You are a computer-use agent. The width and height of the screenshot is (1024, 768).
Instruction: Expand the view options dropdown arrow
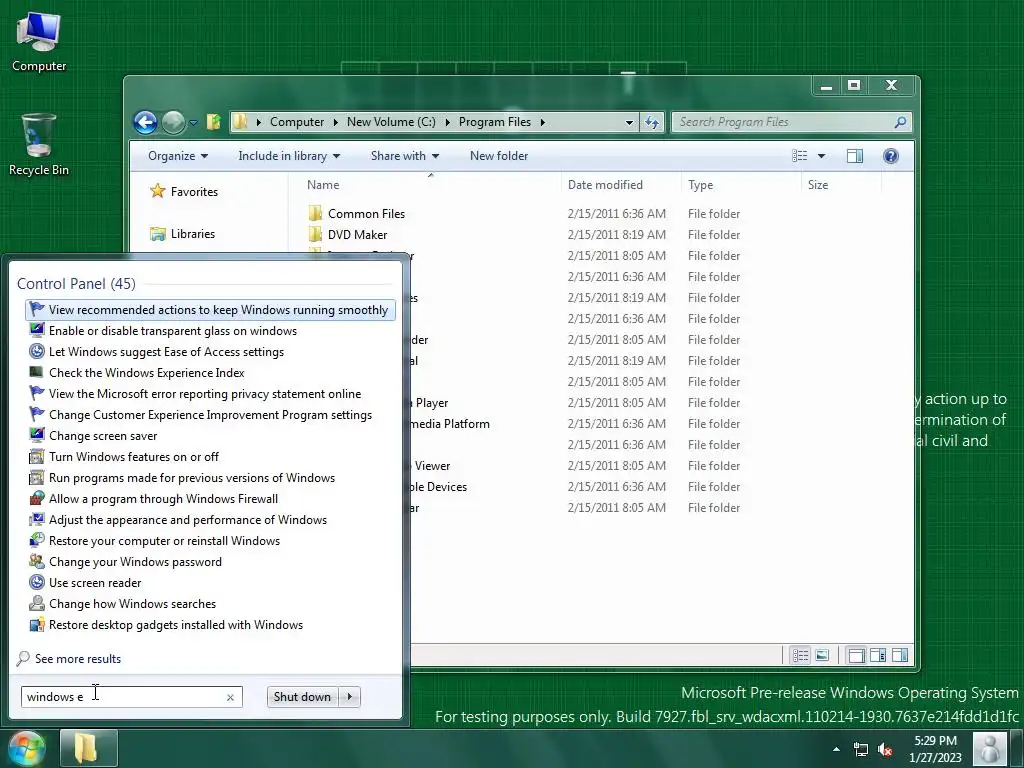822,156
